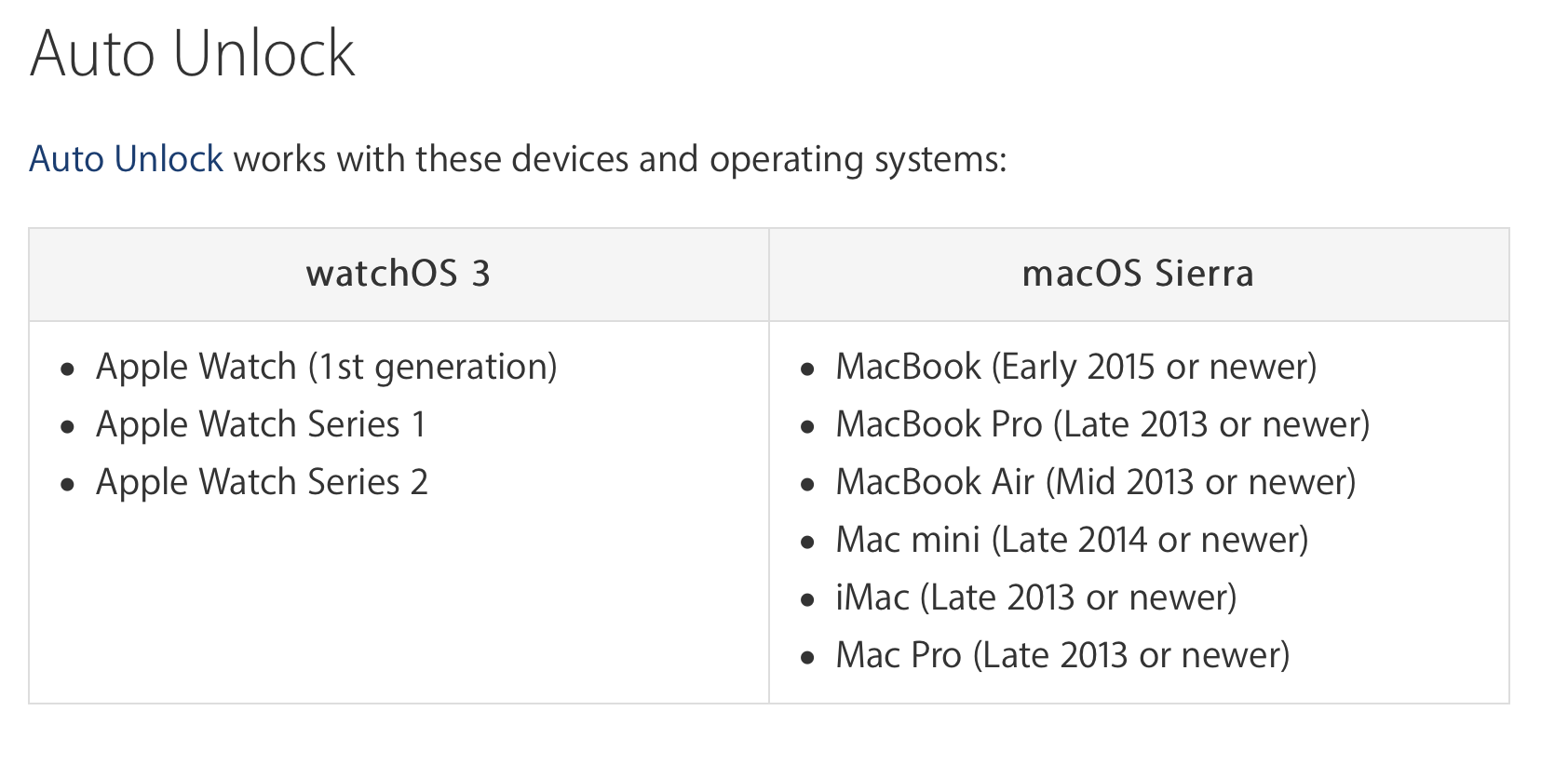Click the macOS Sierra column header

coord(1138,274)
